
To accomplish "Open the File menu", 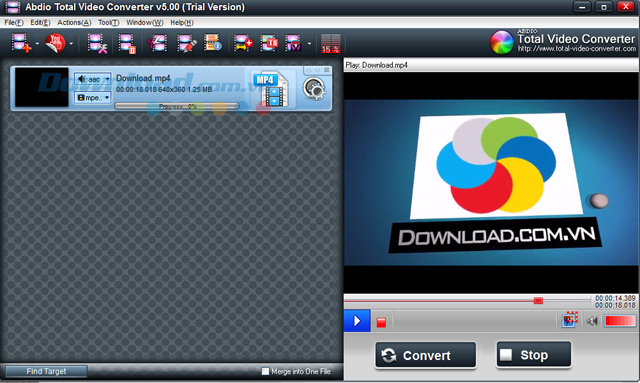I will (14, 22).
